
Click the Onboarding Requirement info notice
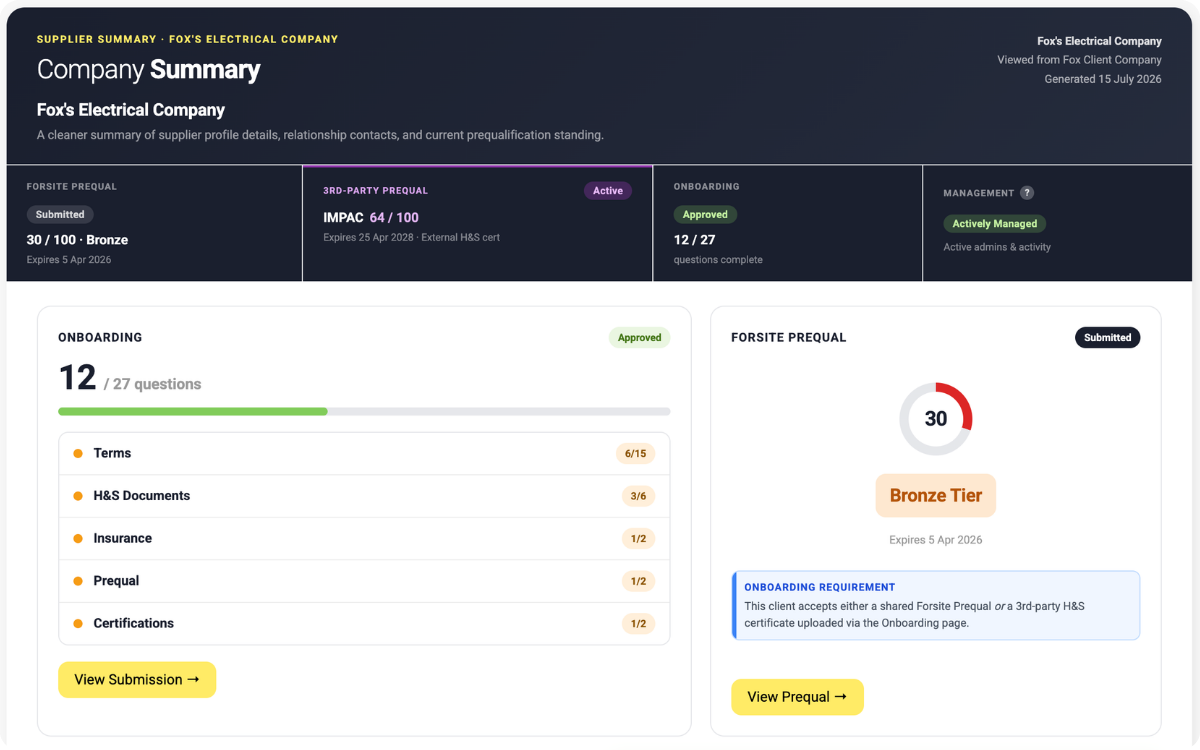coord(936,605)
